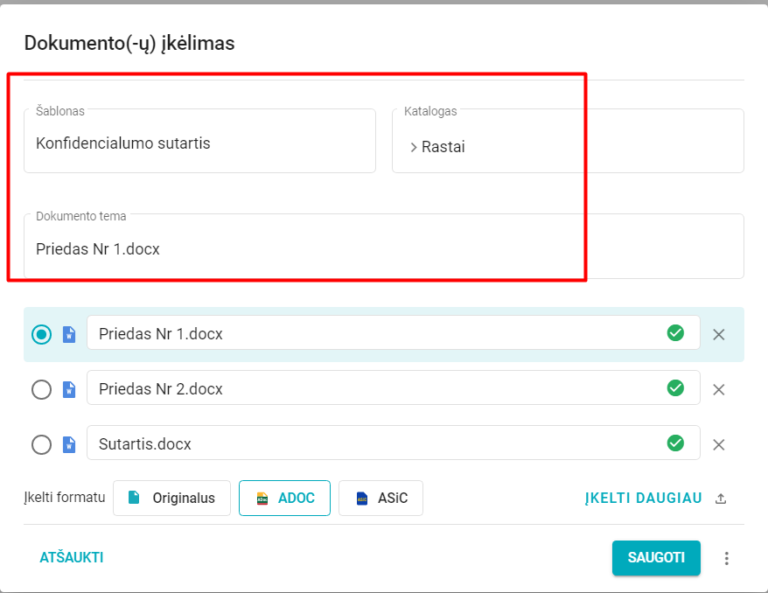This screenshot has height=593, width=768.
Task: Click the Dokumento tema input field
Action: pyautogui.click(x=384, y=249)
